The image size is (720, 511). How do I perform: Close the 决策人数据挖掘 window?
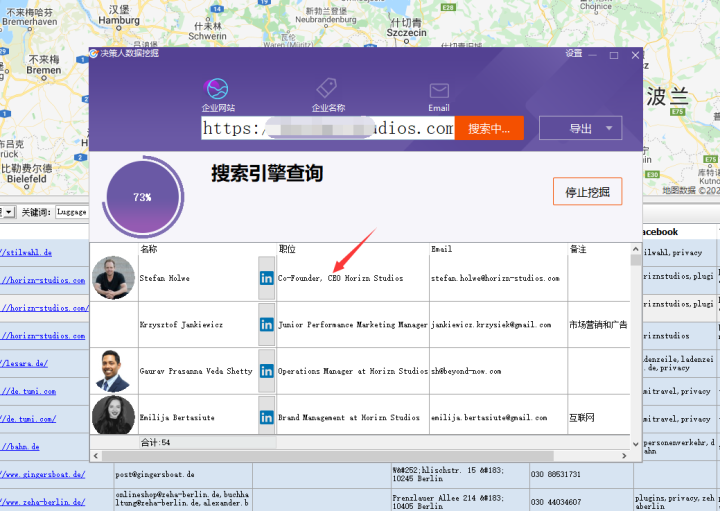pos(635,55)
